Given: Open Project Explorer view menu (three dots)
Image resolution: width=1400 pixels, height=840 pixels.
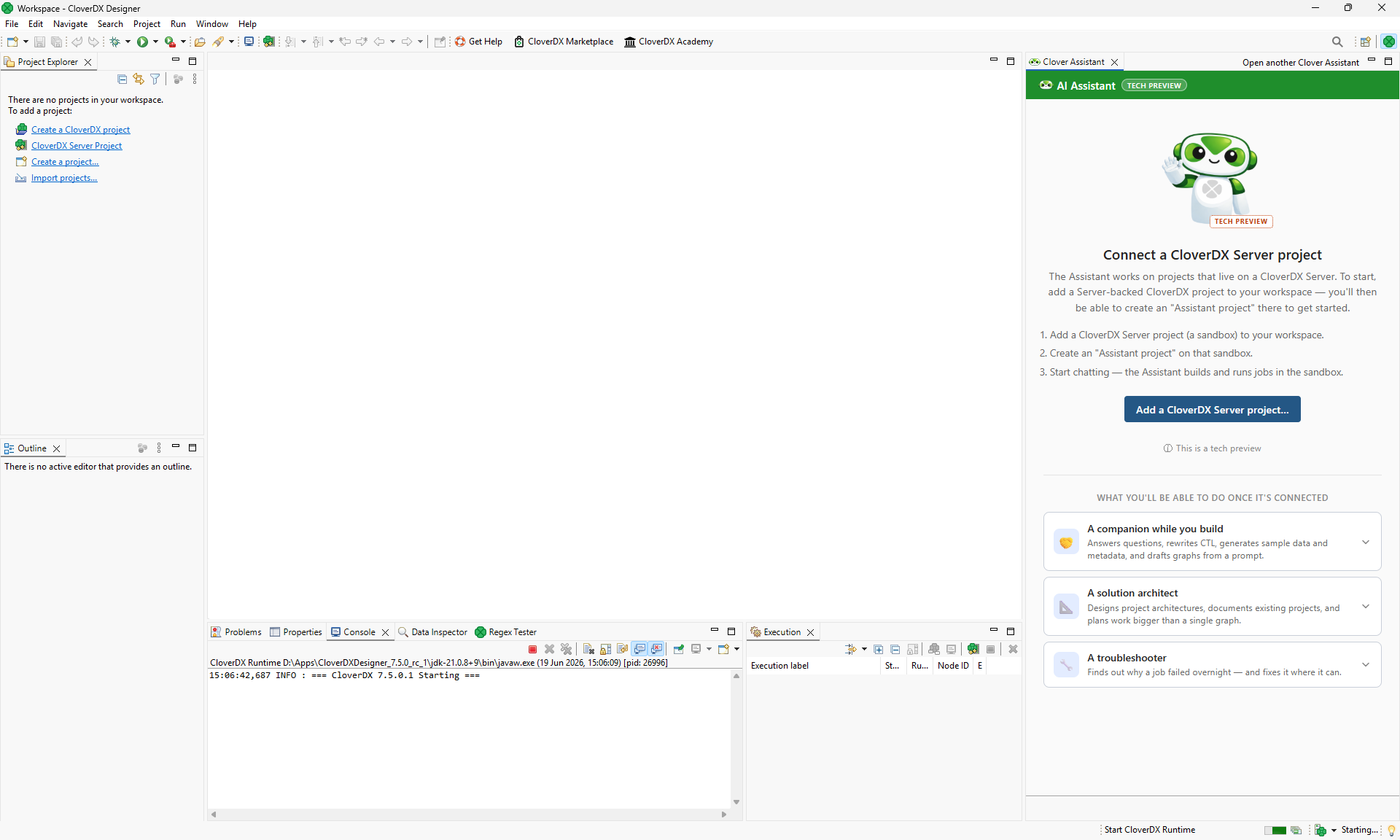Looking at the screenshot, I should (195, 79).
